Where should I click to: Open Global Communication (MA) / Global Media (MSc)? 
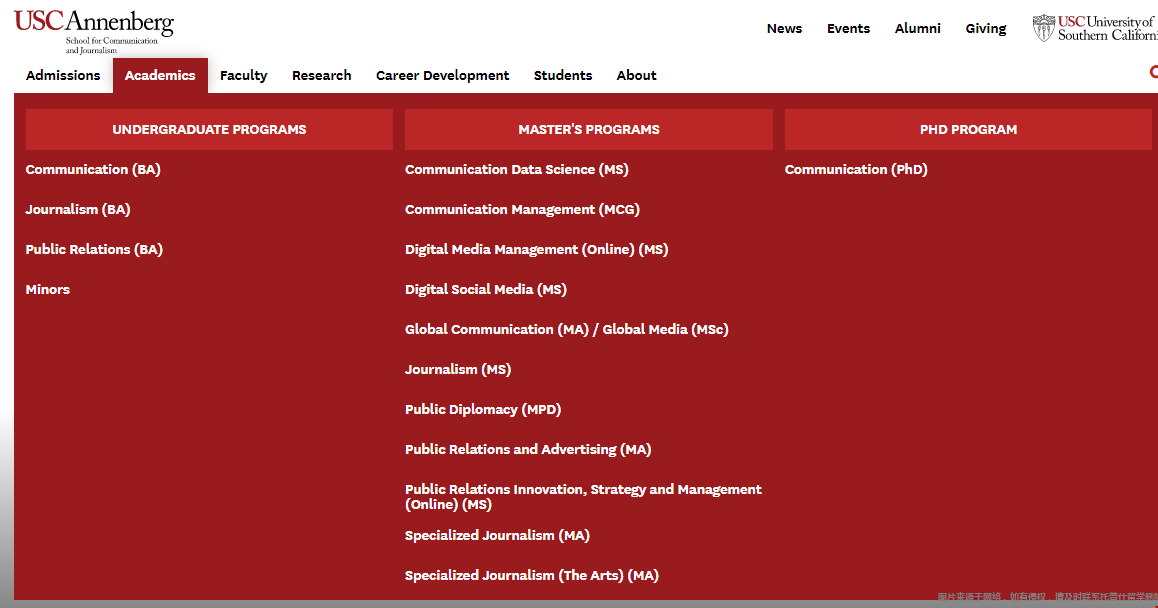566,329
